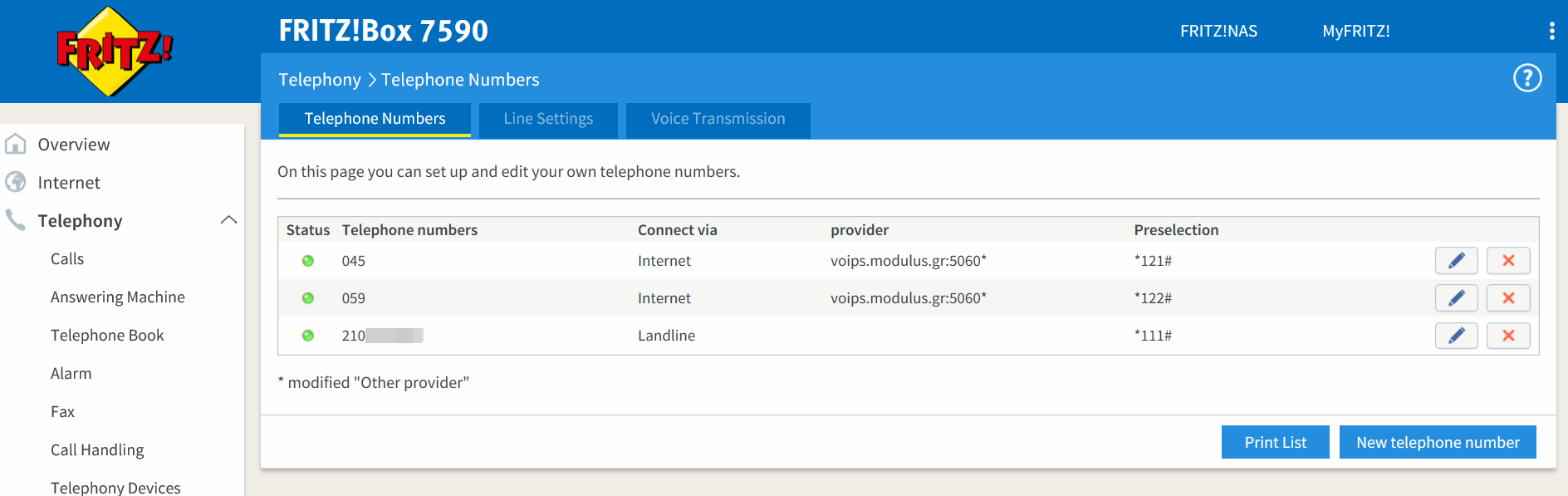The width and height of the screenshot is (1568, 496).
Task: Select Telephony in the sidebar
Action: (x=80, y=221)
